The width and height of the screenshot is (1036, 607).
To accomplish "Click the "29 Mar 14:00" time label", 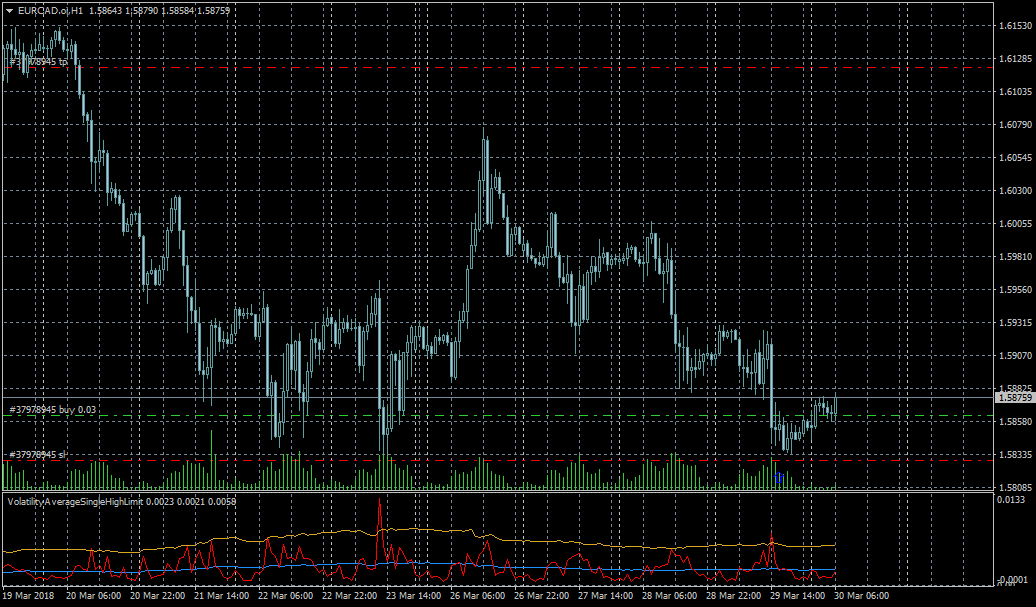I will 799,596.
